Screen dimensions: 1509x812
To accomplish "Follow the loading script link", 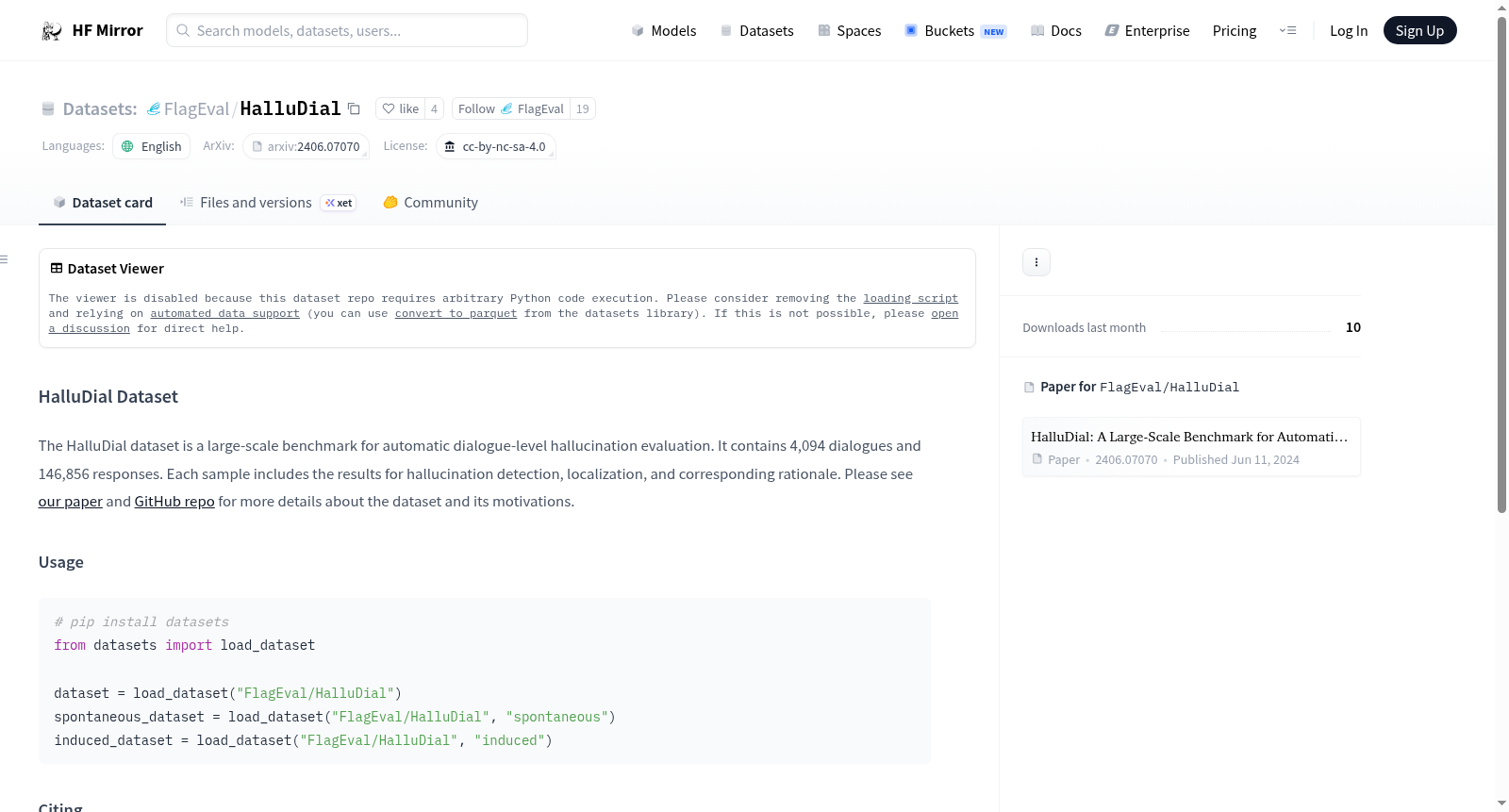I will point(910,298).
